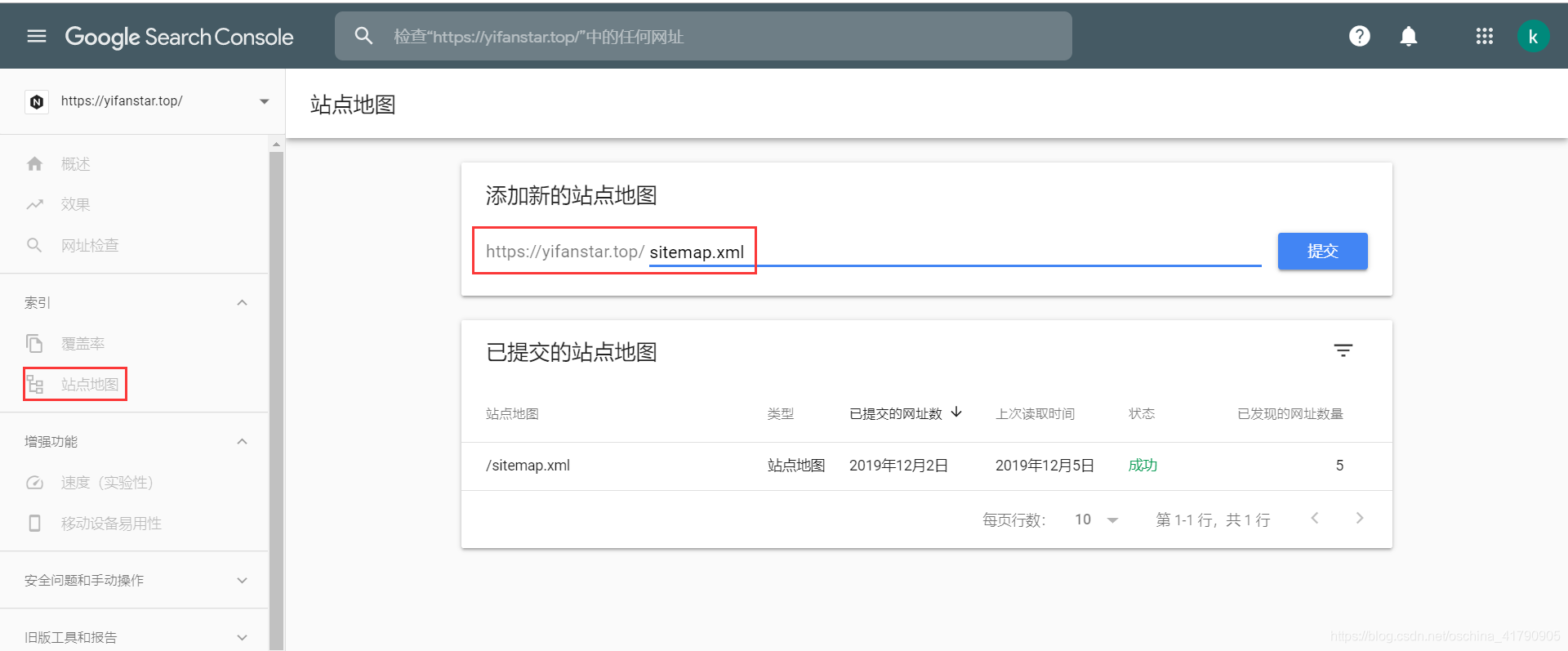Click the trend icon next to 效果

34,204
